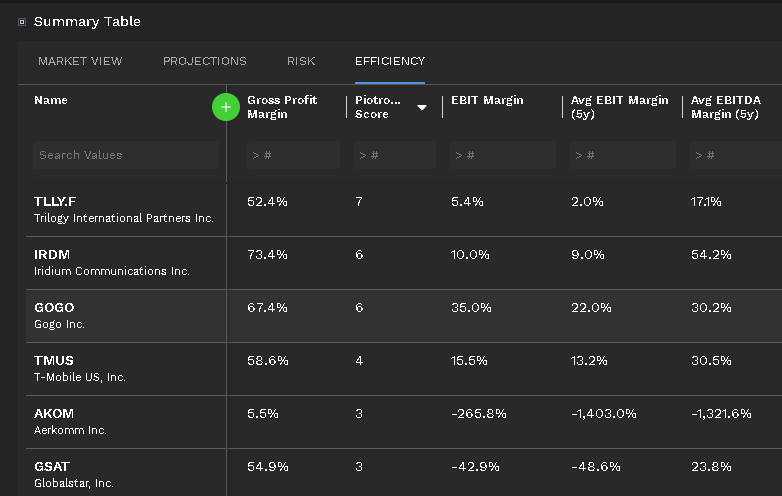Toggle Piotroski Score sort arrow
This screenshot has width=782, height=496.
click(422, 108)
